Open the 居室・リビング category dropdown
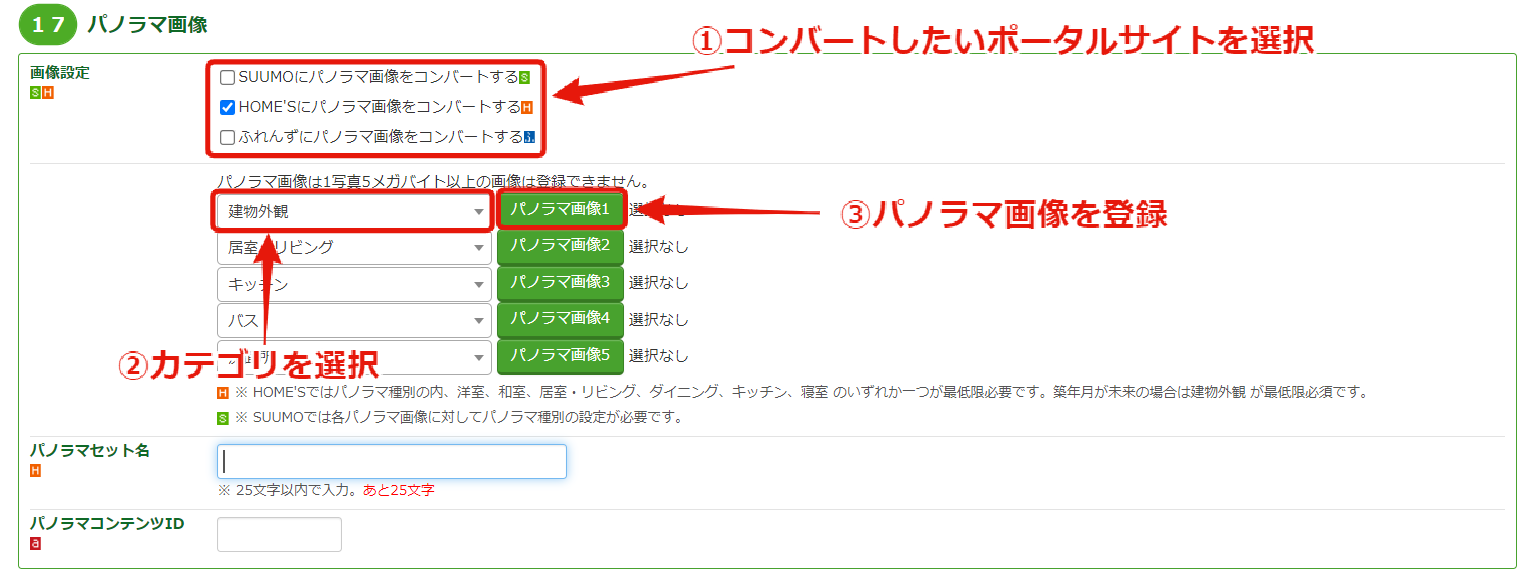The image size is (1532, 579). click(x=354, y=247)
